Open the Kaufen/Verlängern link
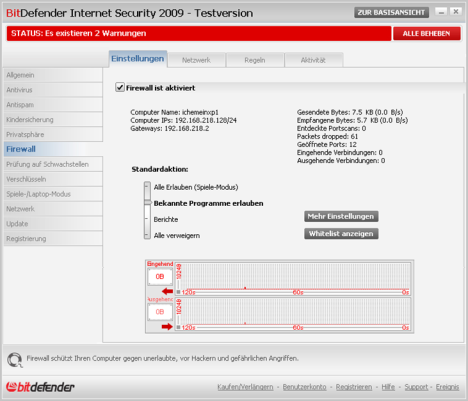Image resolution: width=468 pixels, height=401 pixels. coord(245,387)
